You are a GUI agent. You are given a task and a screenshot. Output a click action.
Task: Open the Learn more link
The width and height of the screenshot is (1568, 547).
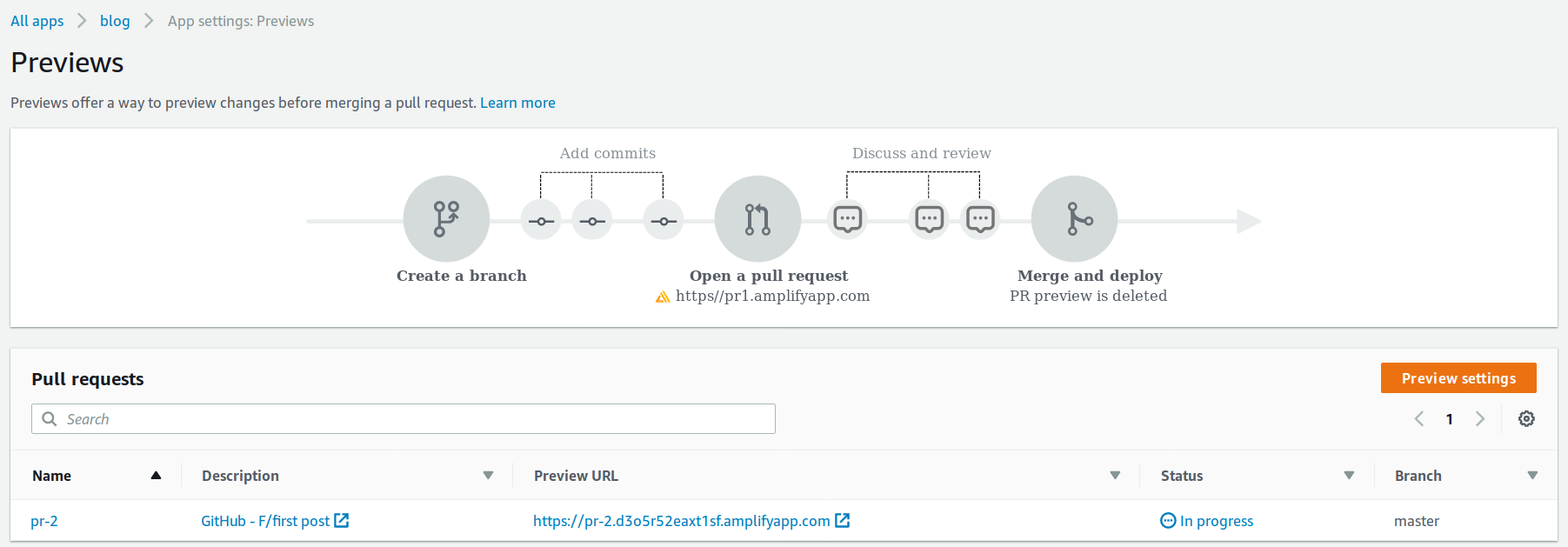(517, 103)
